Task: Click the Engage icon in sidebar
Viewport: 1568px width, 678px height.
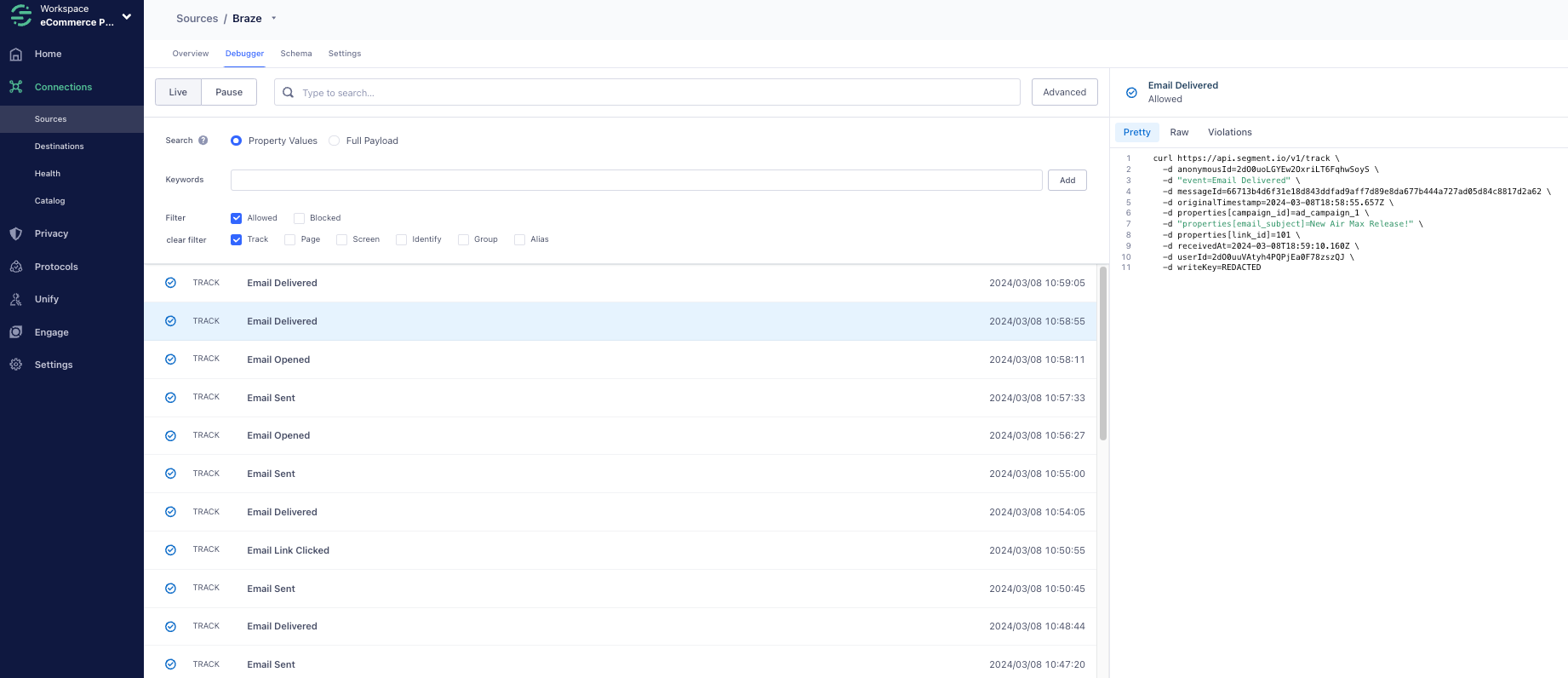Action: coord(15,332)
